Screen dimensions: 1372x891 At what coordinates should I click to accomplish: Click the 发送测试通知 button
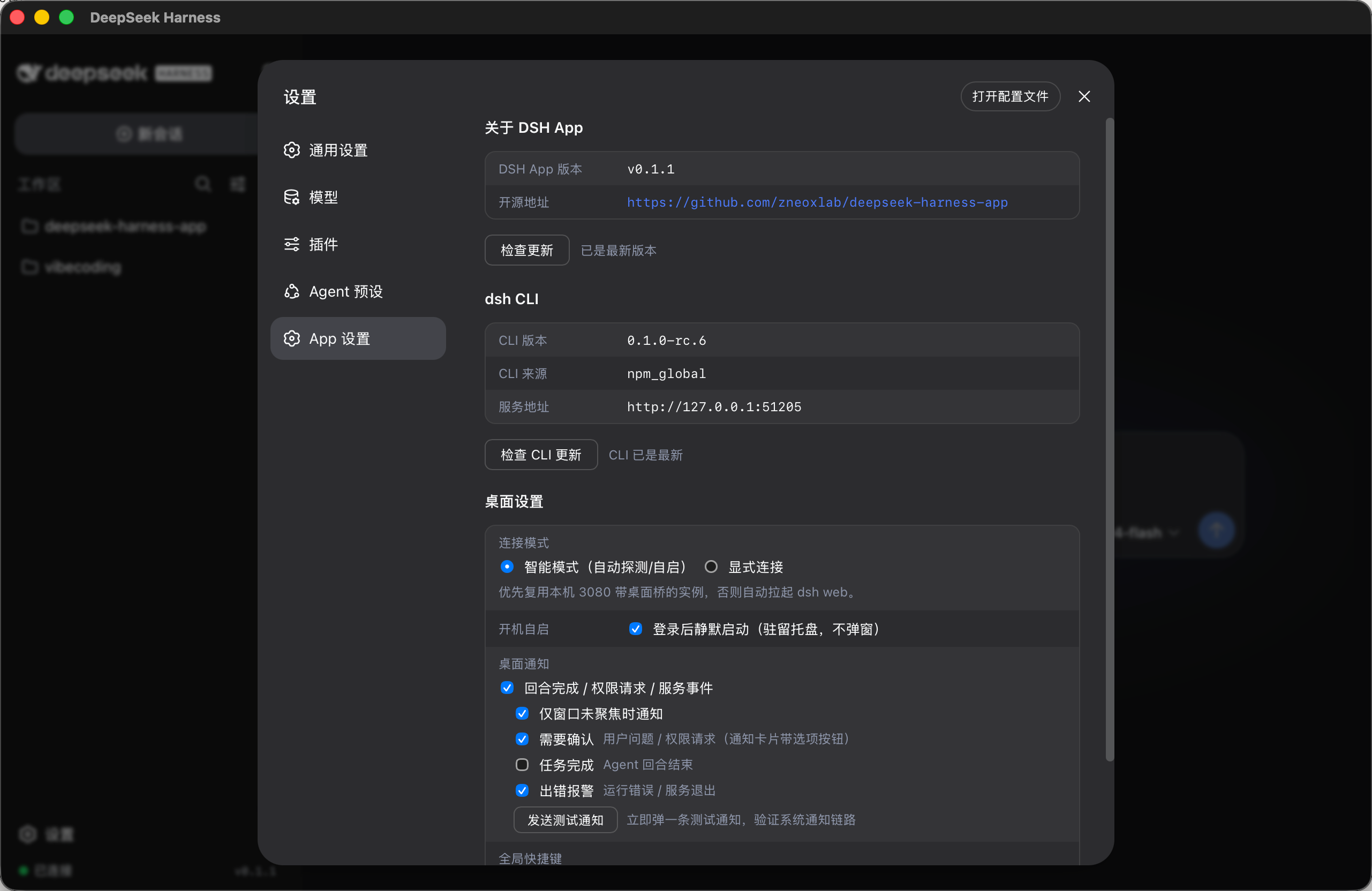(565, 820)
